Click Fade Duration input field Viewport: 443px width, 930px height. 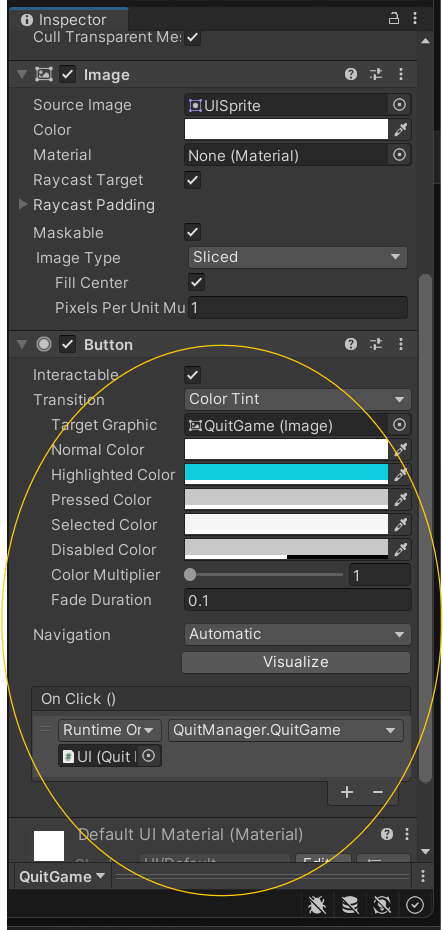tap(298, 600)
